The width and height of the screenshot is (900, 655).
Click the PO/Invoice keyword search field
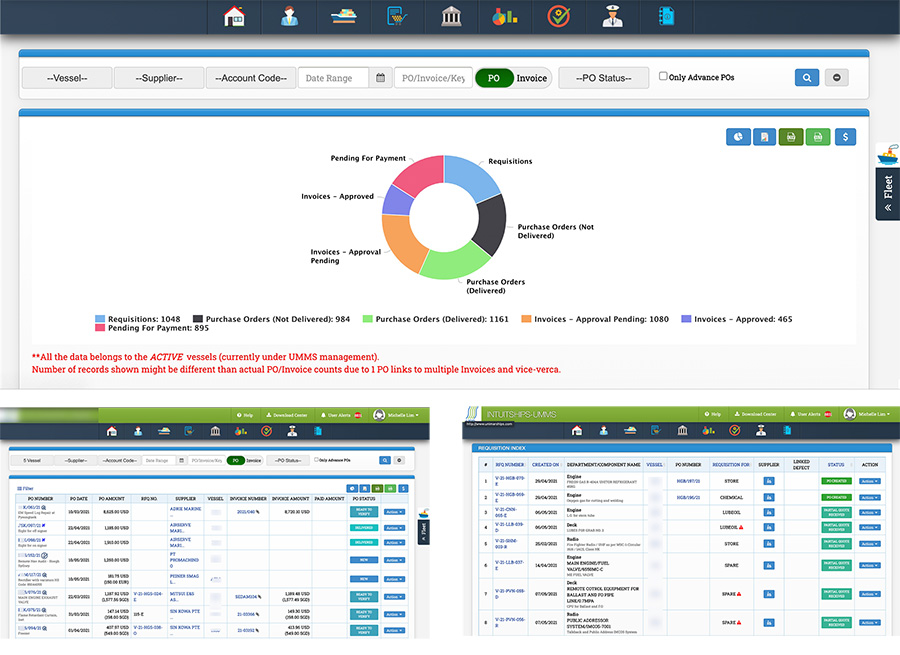(432, 78)
